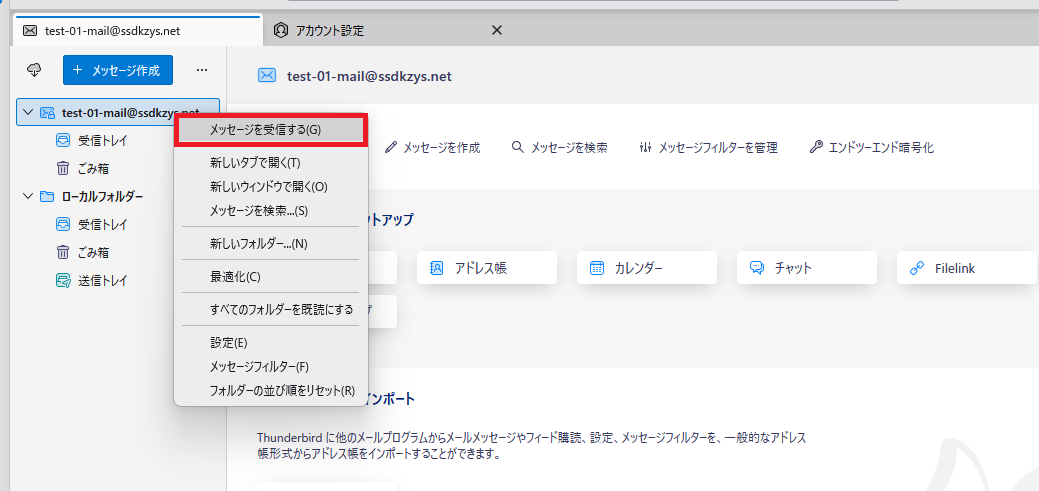Viewport: 1039px width, 491px height.
Task: Click the chat bubble card icon
Action: 757,268
